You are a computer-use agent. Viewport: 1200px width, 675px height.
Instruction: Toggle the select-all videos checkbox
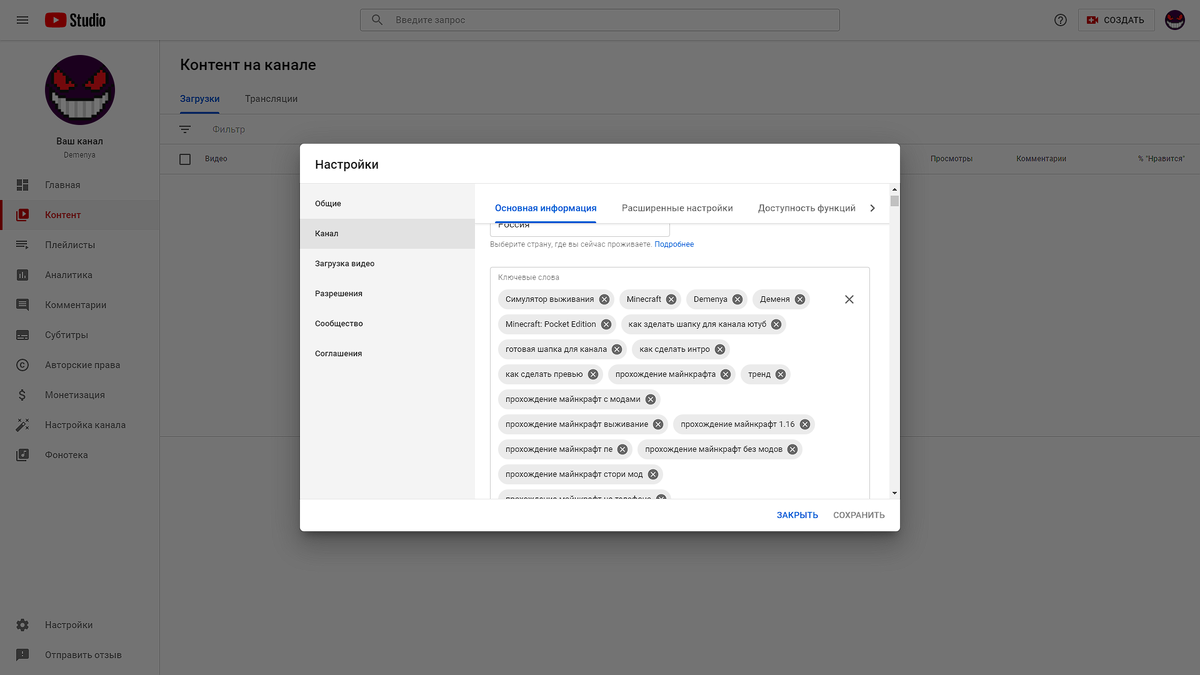pyautogui.click(x=185, y=159)
